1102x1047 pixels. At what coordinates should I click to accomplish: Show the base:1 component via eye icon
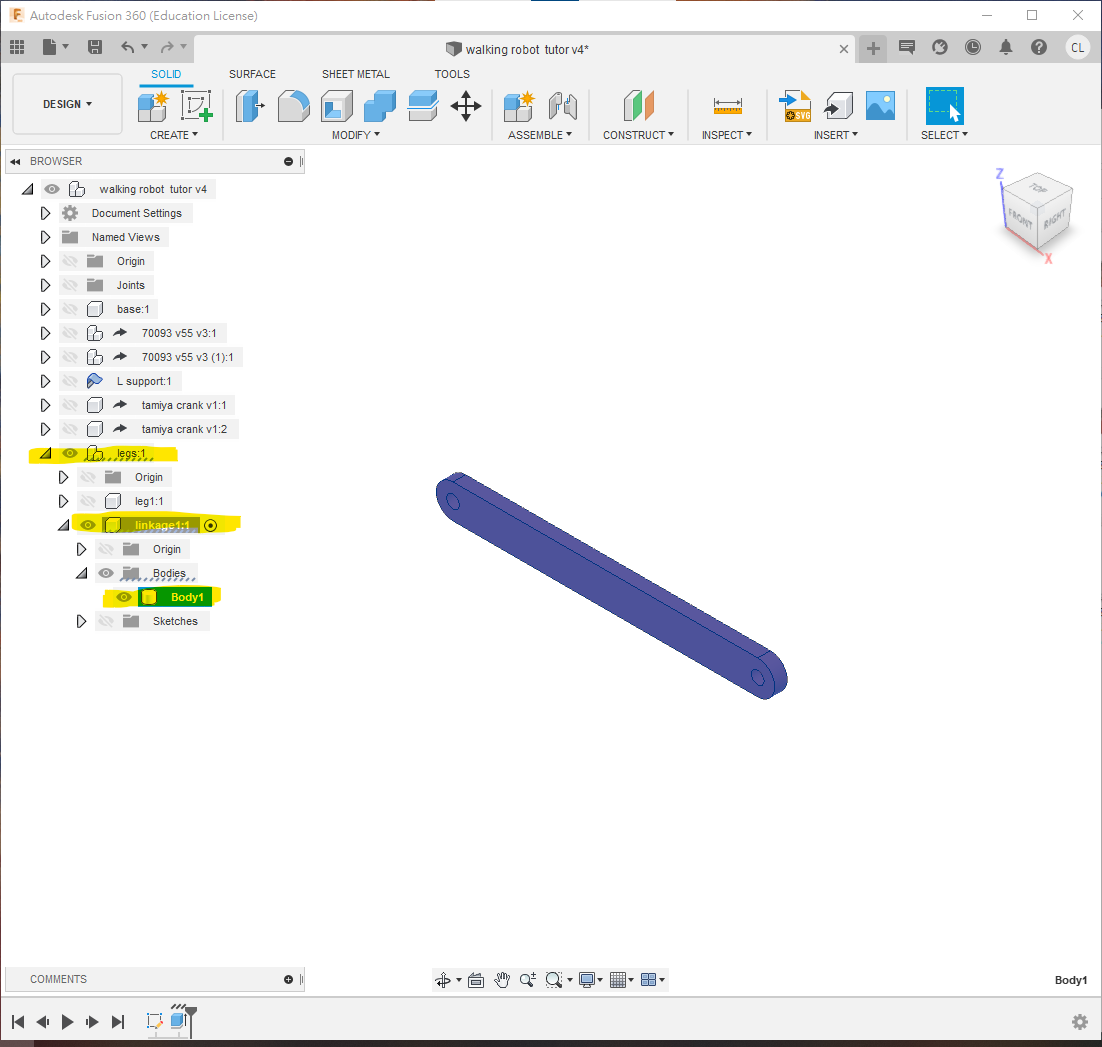tap(70, 309)
